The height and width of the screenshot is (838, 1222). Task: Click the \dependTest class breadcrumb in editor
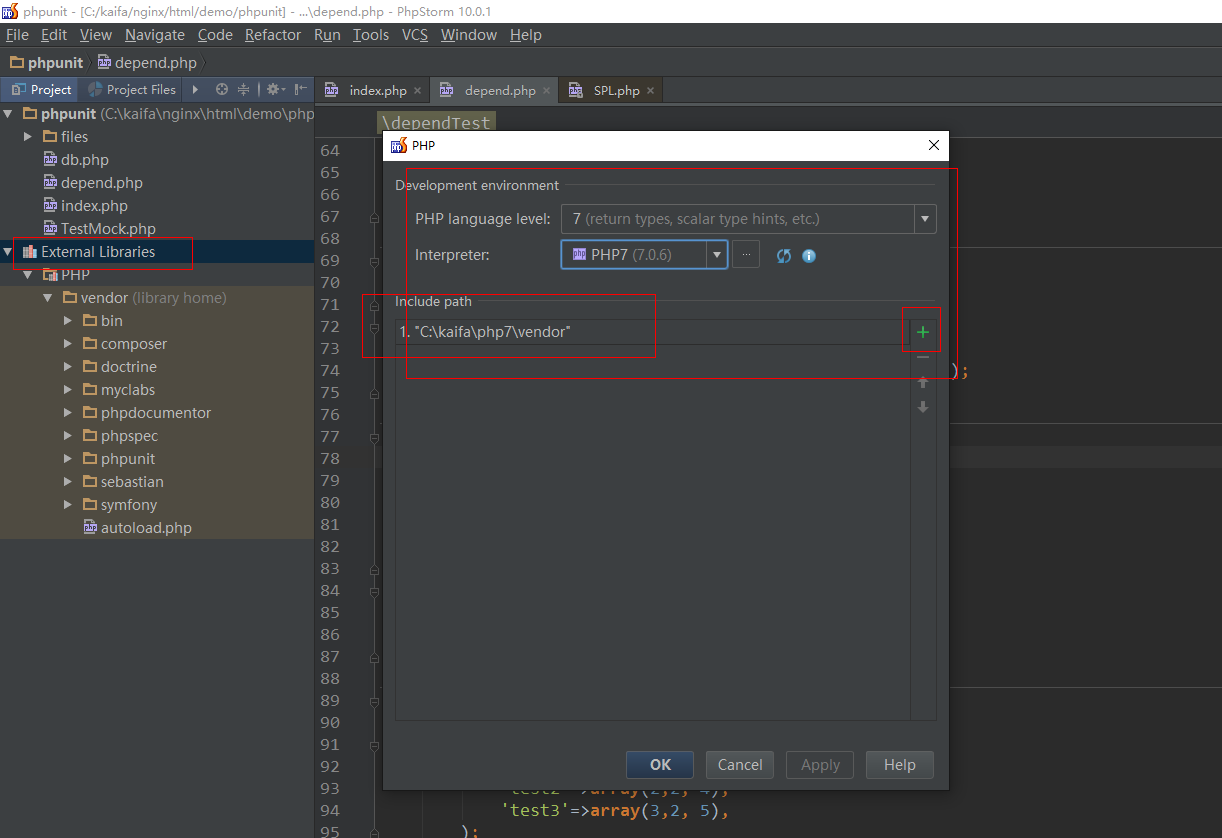point(437,123)
